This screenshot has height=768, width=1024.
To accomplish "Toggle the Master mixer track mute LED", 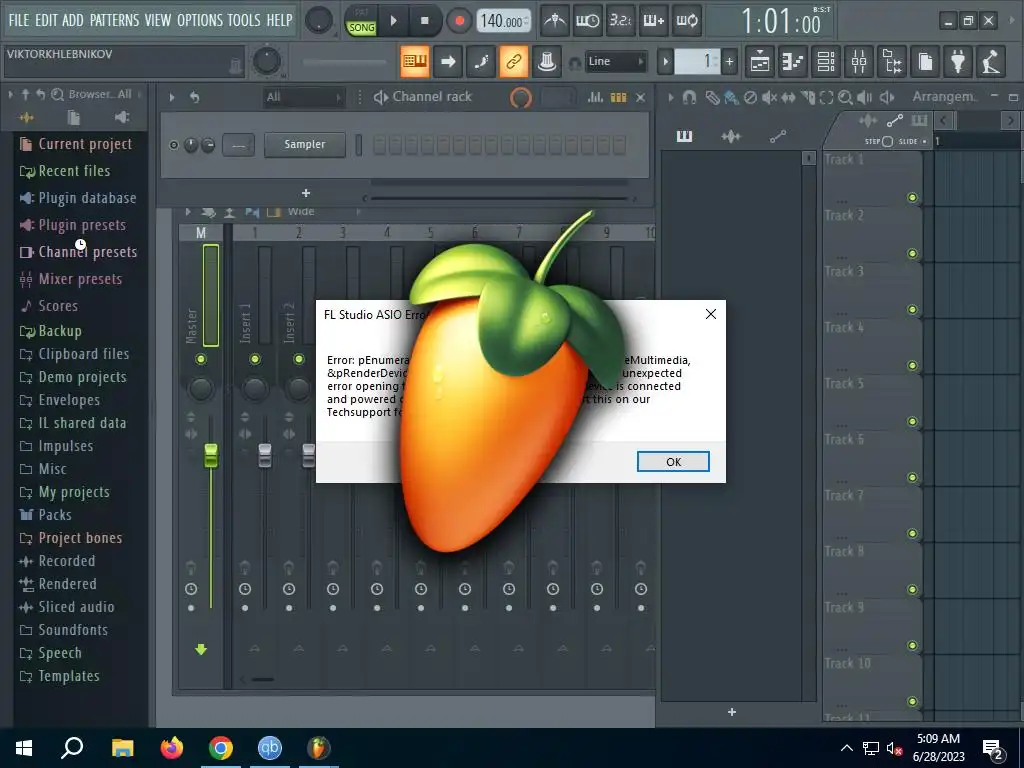I will pos(200,359).
